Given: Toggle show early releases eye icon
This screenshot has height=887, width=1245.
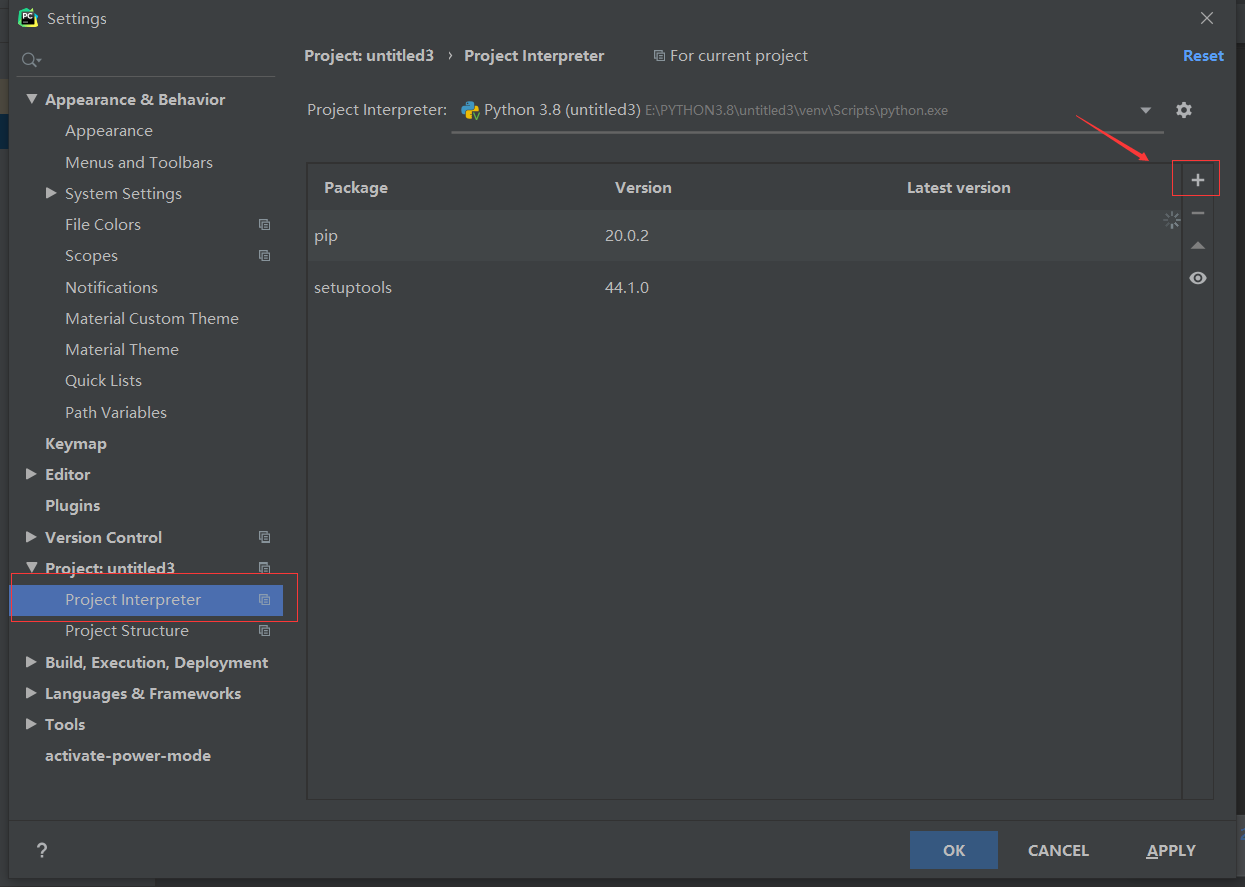Looking at the screenshot, I should click(x=1197, y=278).
